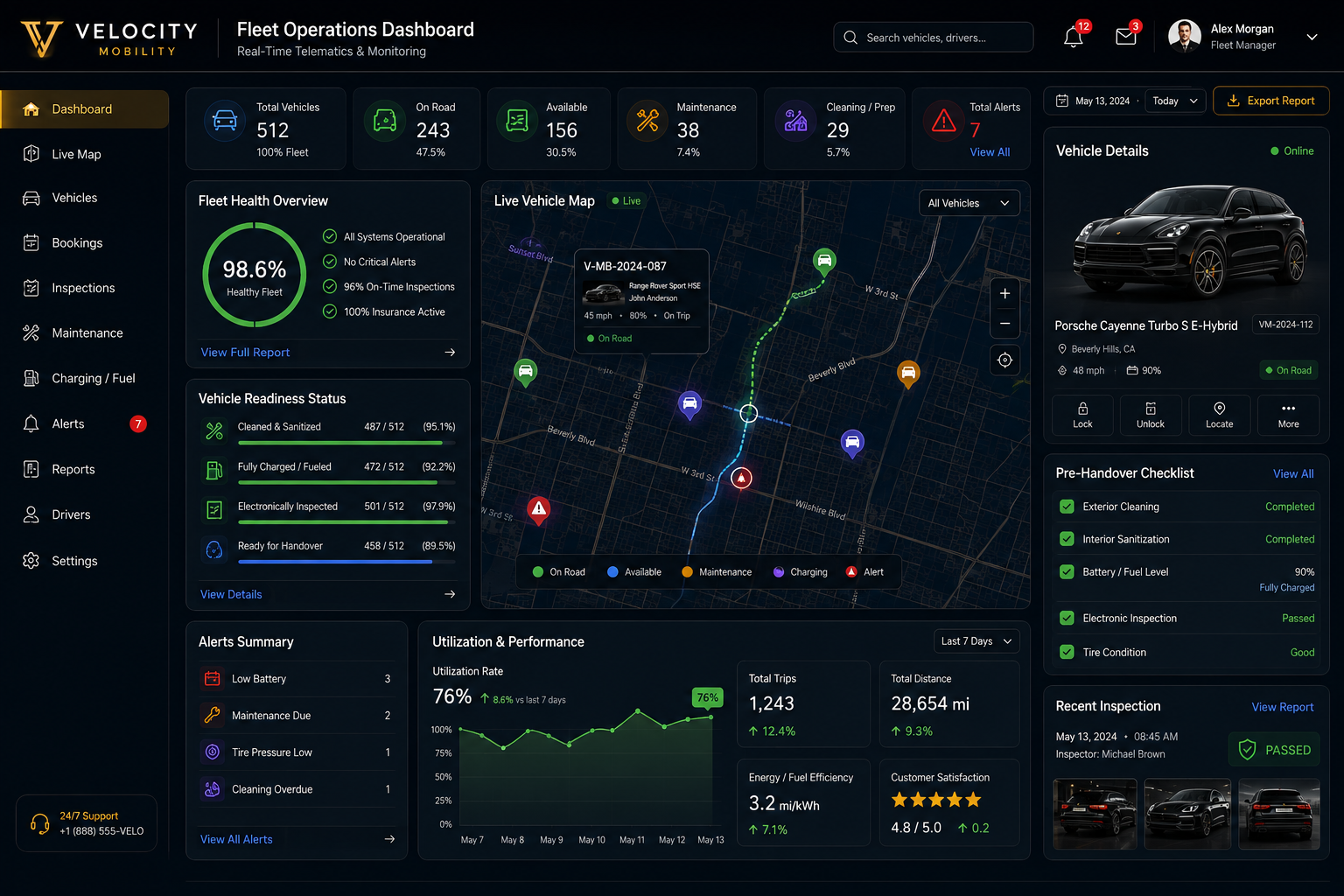Open Live Map in the sidebar

84,154
